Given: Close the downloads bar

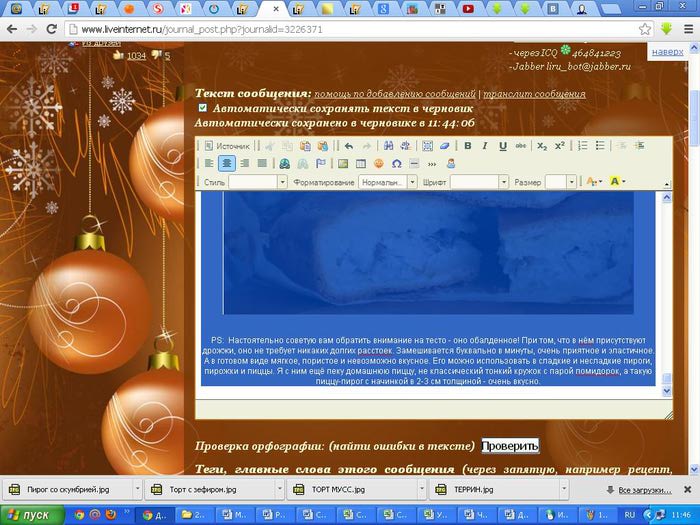Looking at the screenshot, I should pyautogui.click(x=688, y=490).
